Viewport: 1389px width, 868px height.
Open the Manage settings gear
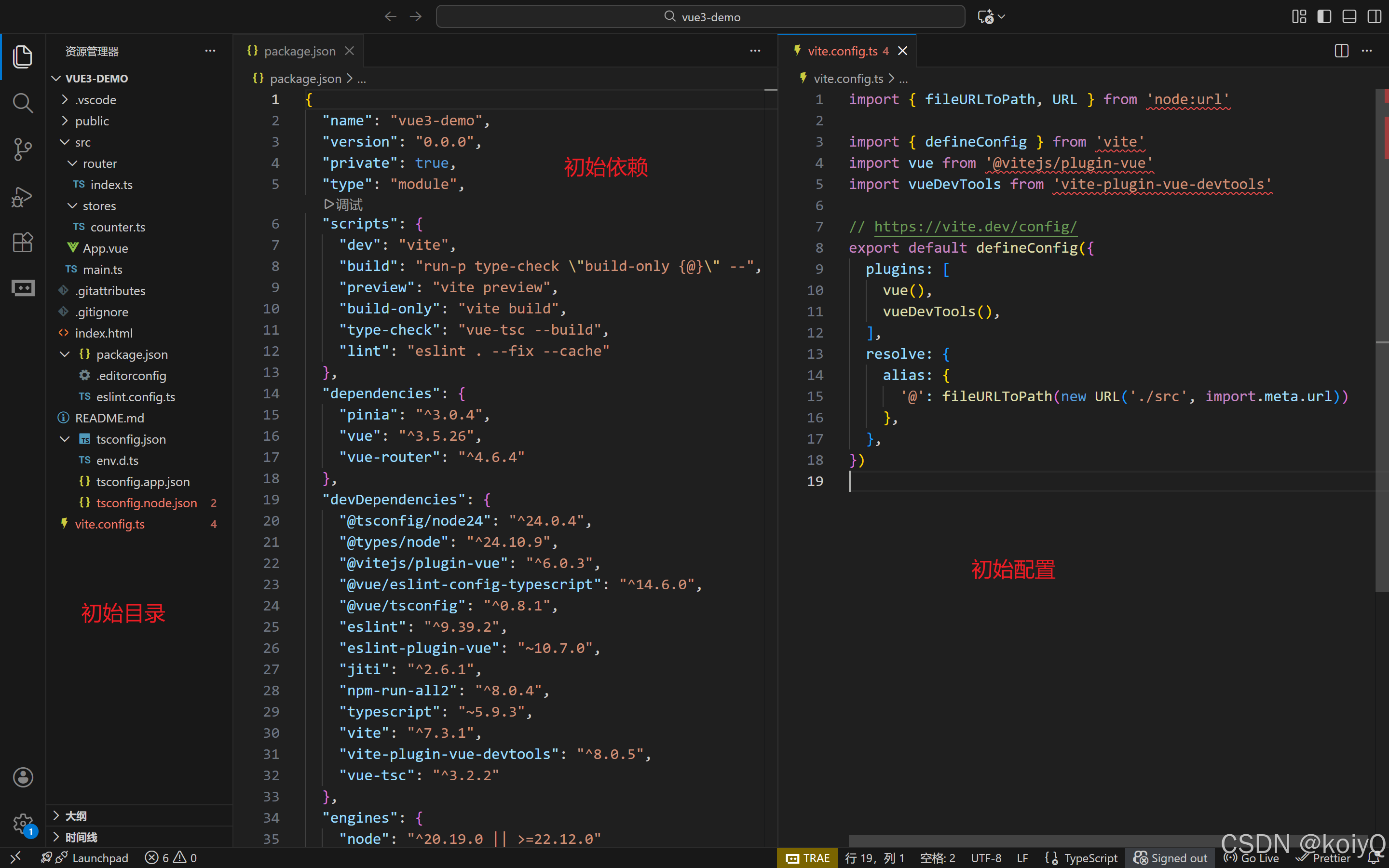pyautogui.click(x=22, y=823)
